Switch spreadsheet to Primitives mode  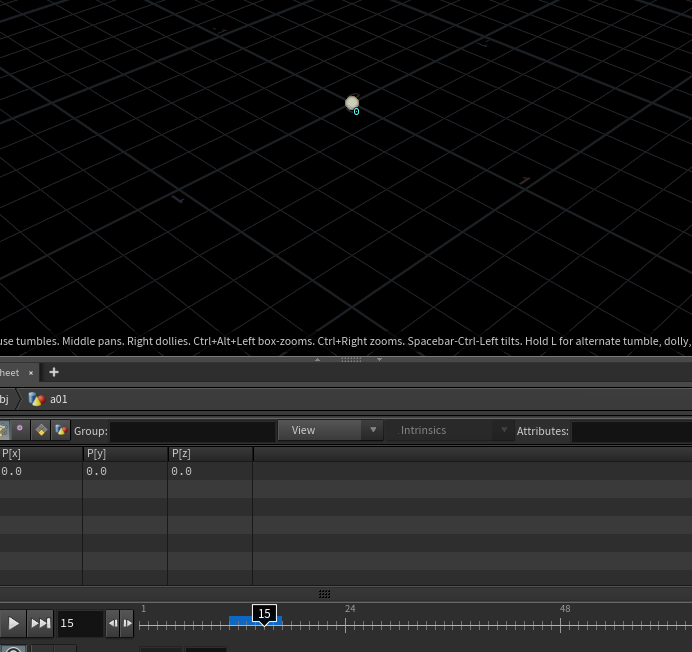[41, 430]
